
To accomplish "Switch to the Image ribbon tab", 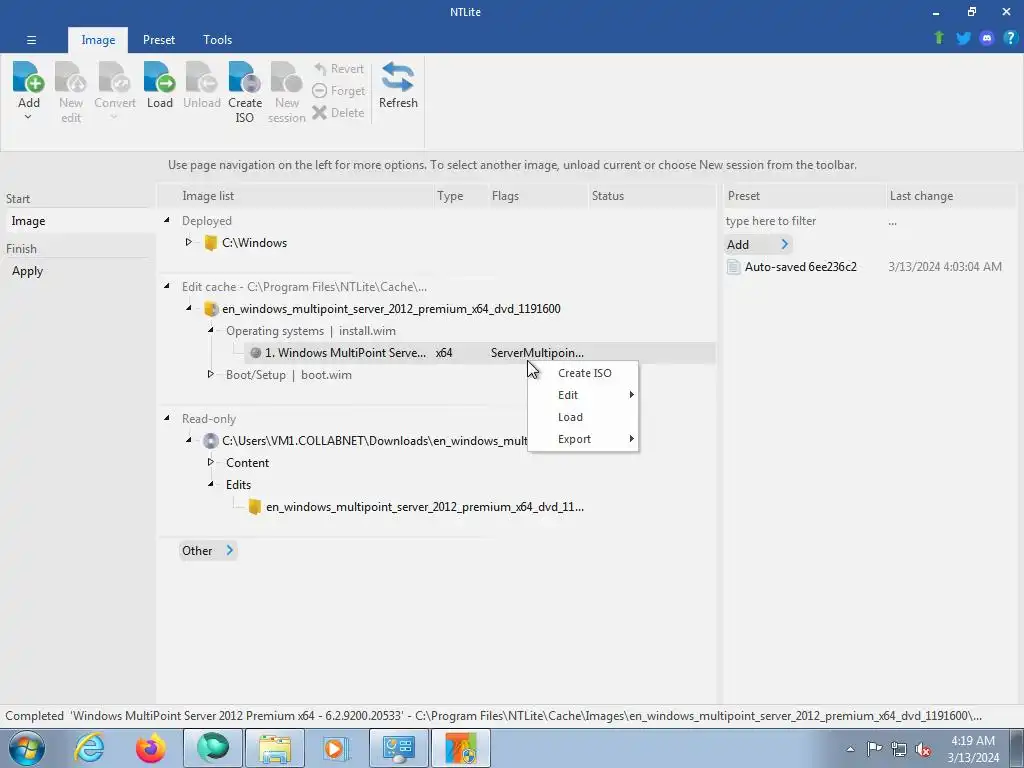I will click(98, 40).
